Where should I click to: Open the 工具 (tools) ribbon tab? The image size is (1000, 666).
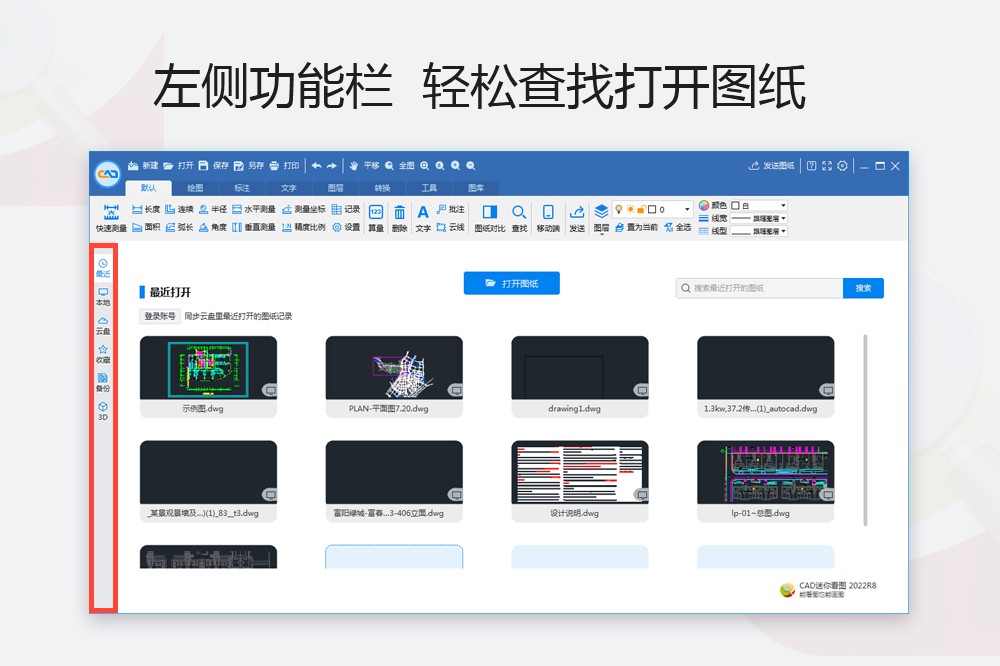pos(430,186)
